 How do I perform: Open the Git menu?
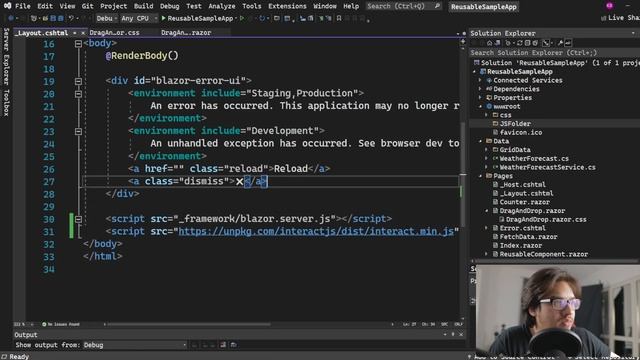[87, 6]
